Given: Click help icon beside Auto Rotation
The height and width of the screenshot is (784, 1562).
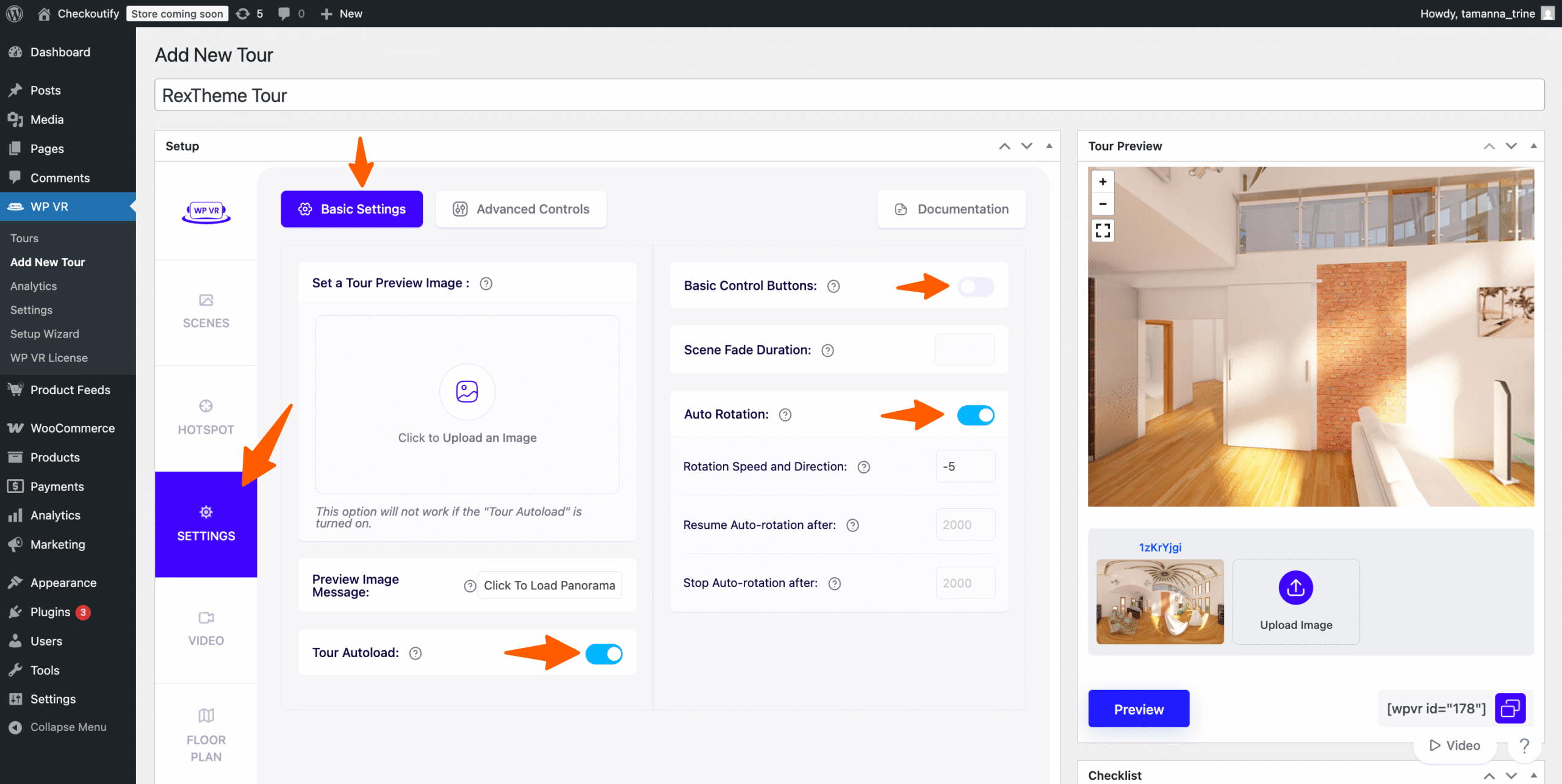Looking at the screenshot, I should [785, 415].
